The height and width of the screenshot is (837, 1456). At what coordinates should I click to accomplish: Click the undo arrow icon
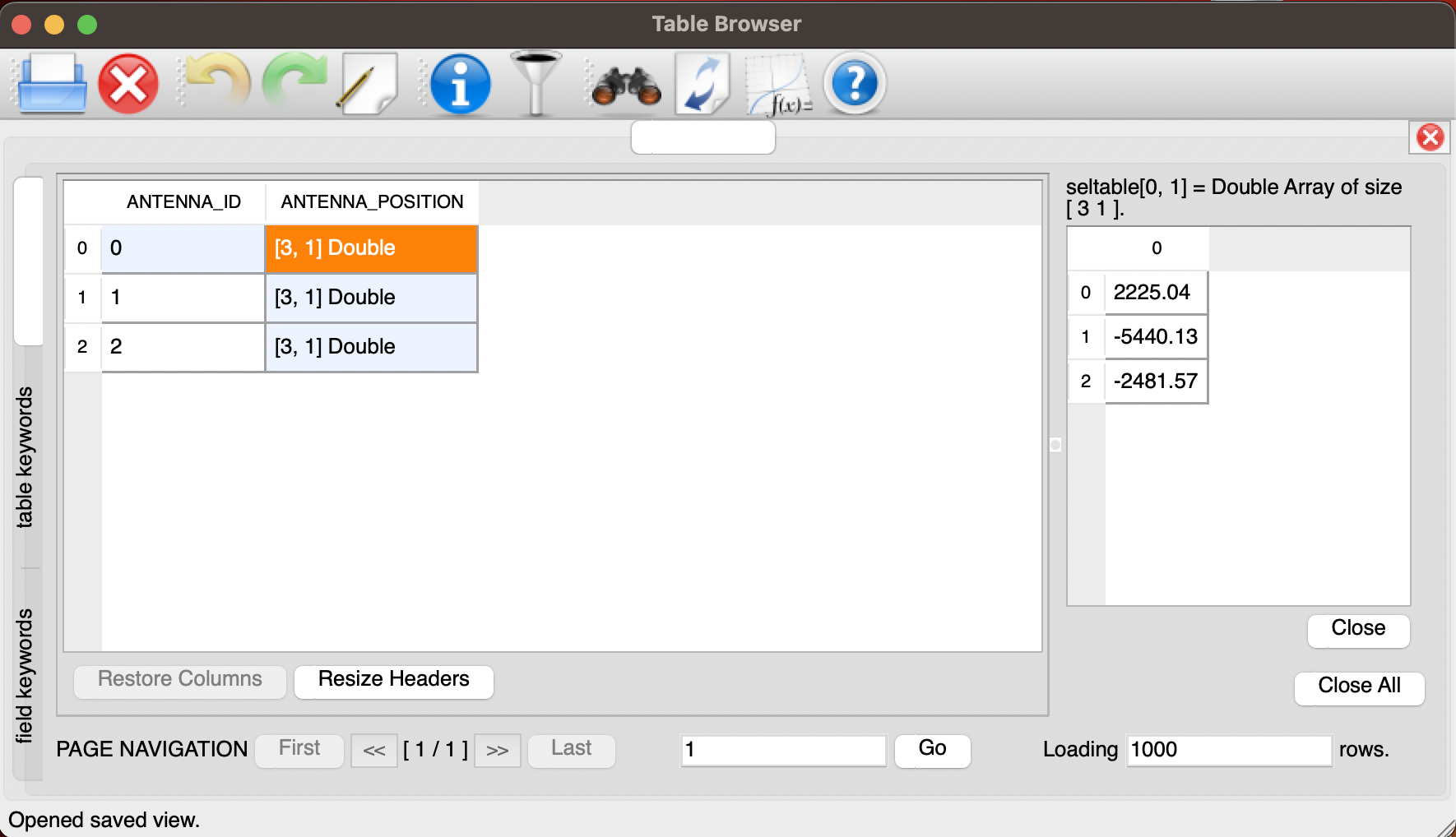click(216, 82)
